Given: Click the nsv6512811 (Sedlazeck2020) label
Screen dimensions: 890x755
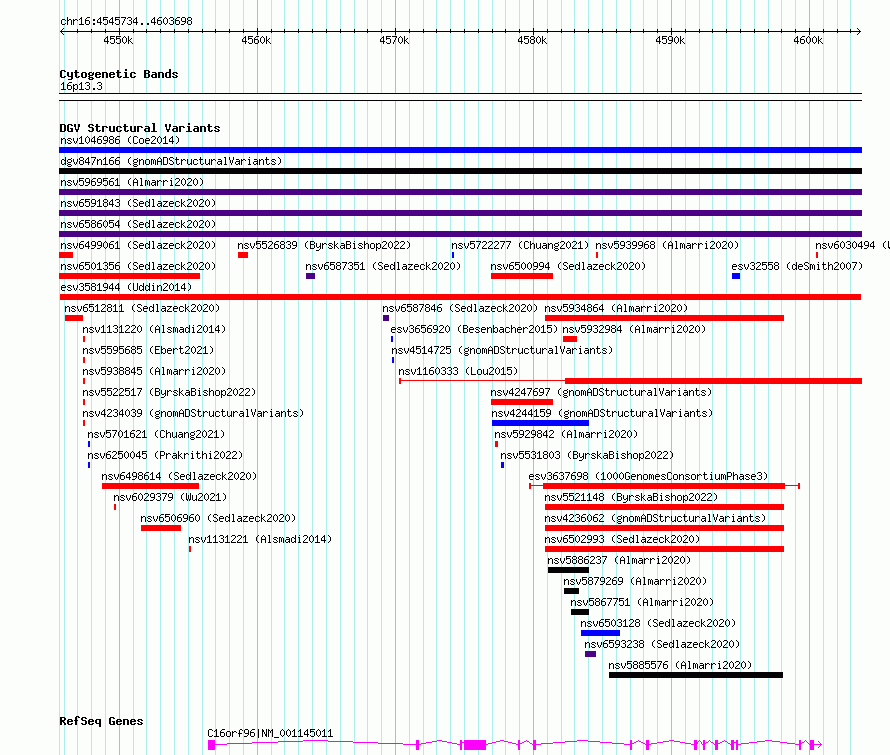Looking at the screenshot, I should [142, 308].
